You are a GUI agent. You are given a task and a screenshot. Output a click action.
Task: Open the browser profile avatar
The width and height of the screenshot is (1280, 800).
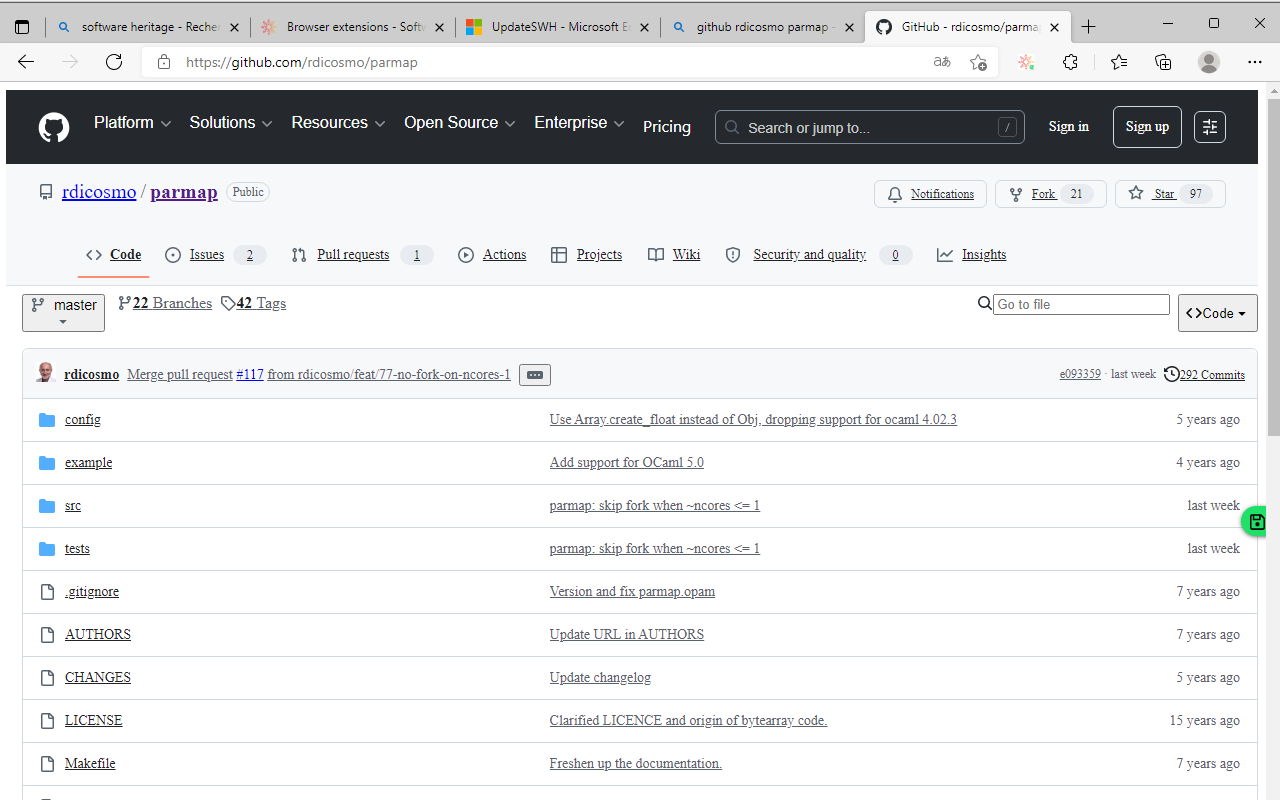(1209, 62)
